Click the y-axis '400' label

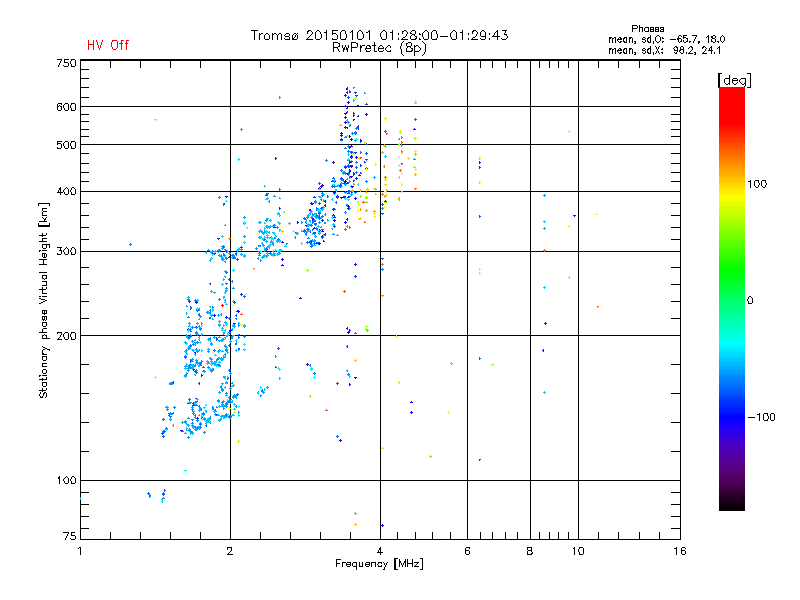coord(66,191)
